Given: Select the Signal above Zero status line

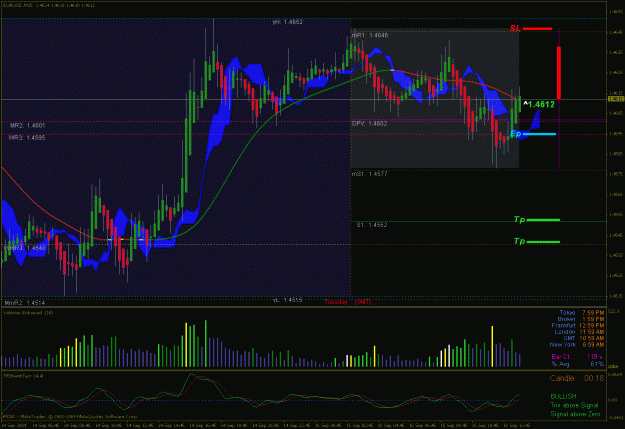Looking at the screenshot, I should click(x=575, y=414).
